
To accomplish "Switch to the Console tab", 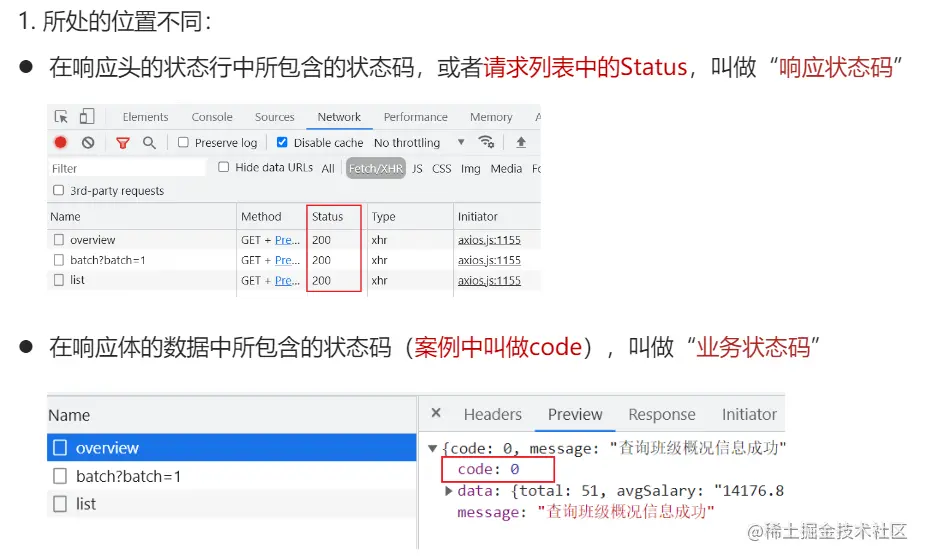I will [212, 117].
